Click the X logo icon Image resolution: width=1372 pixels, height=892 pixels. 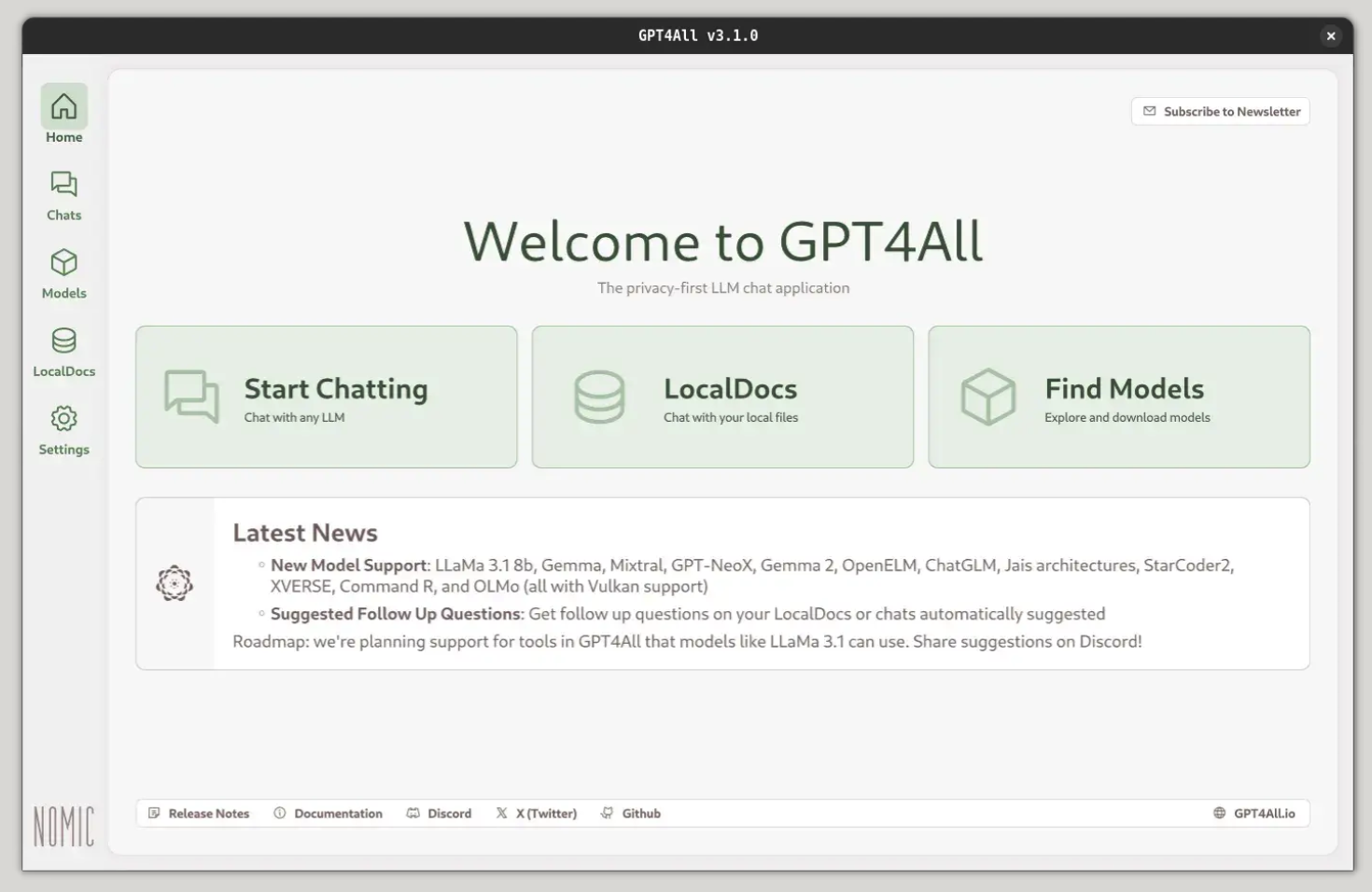coord(502,814)
